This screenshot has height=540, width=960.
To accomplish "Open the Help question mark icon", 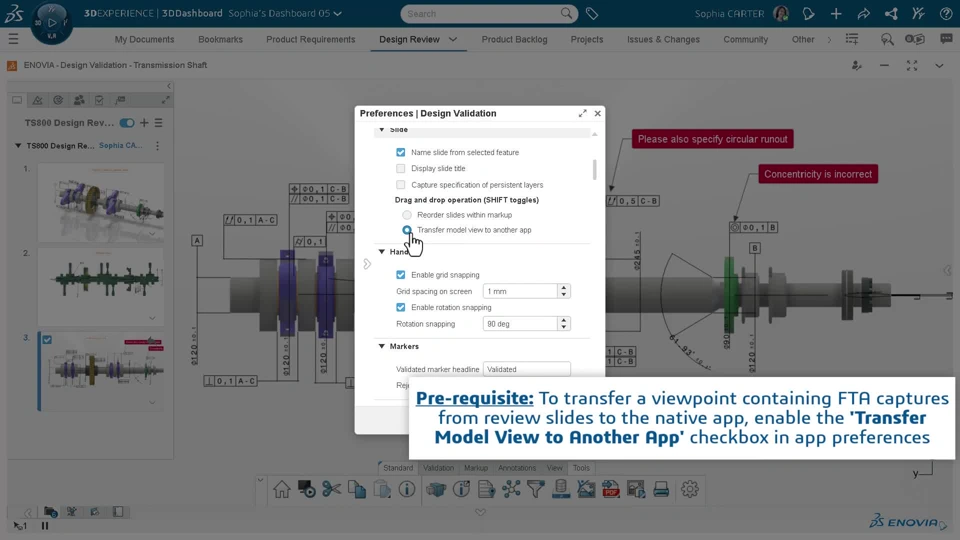I will [x=946, y=13].
